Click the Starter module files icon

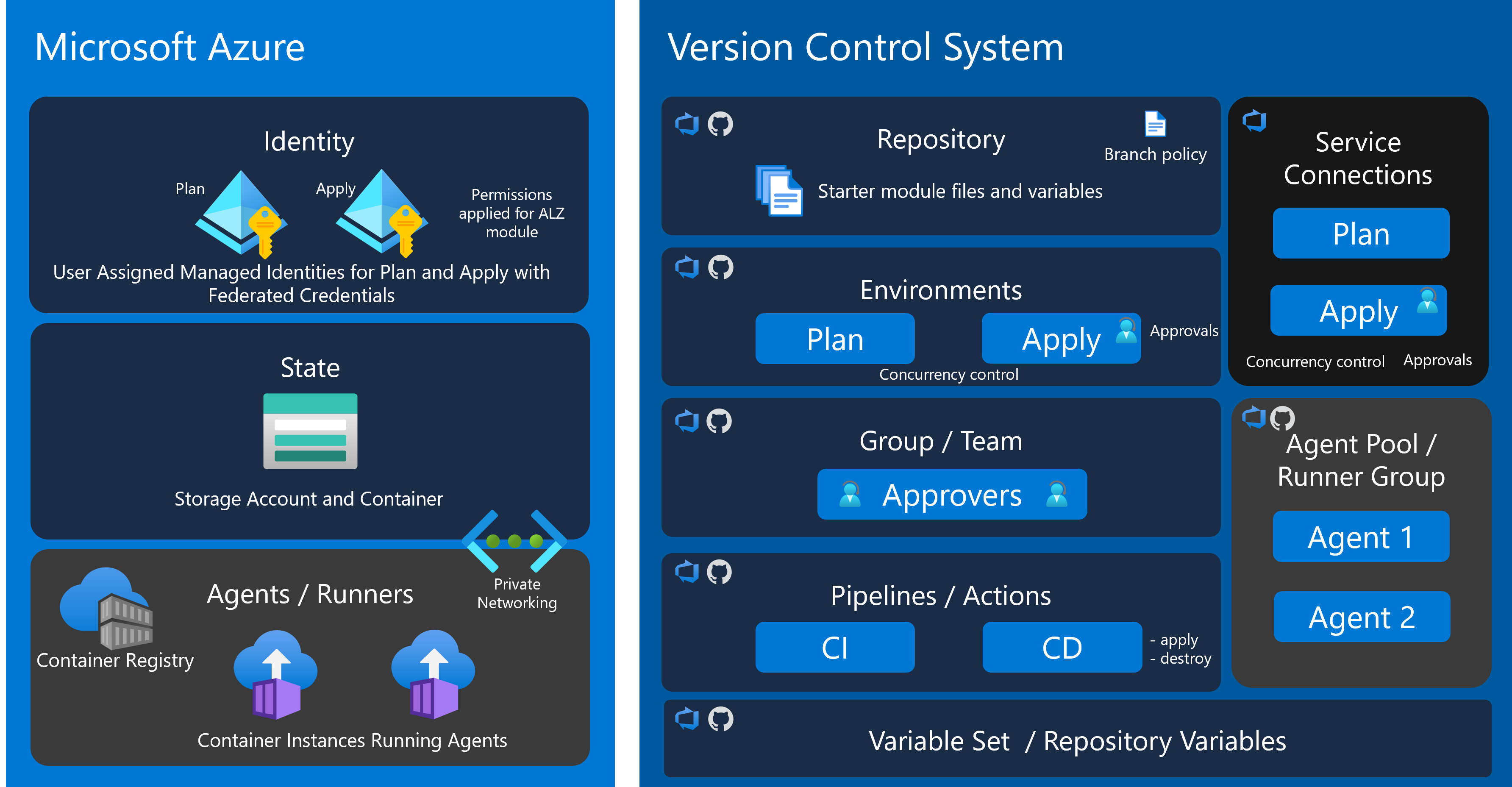(x=778, y=191)
